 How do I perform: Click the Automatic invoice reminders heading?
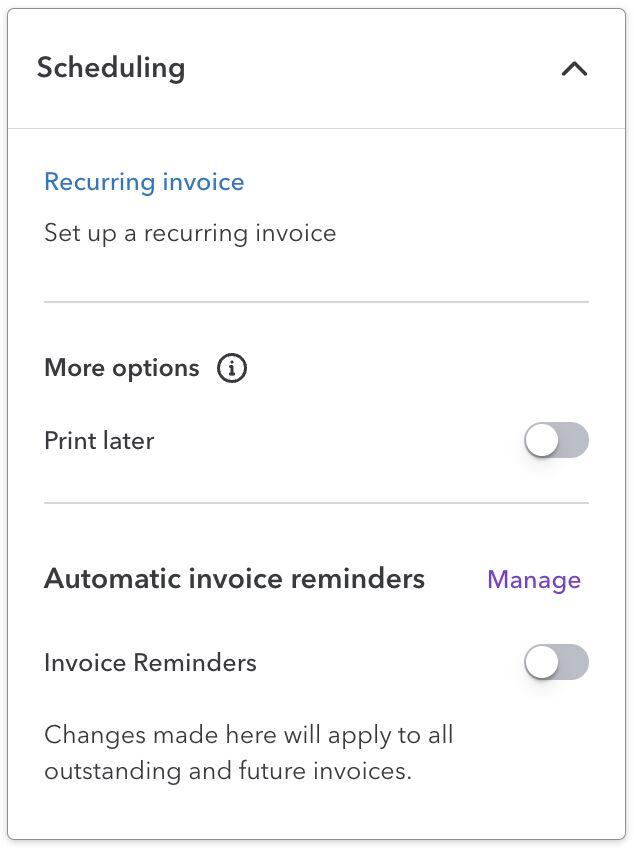[x=234, y=578]
